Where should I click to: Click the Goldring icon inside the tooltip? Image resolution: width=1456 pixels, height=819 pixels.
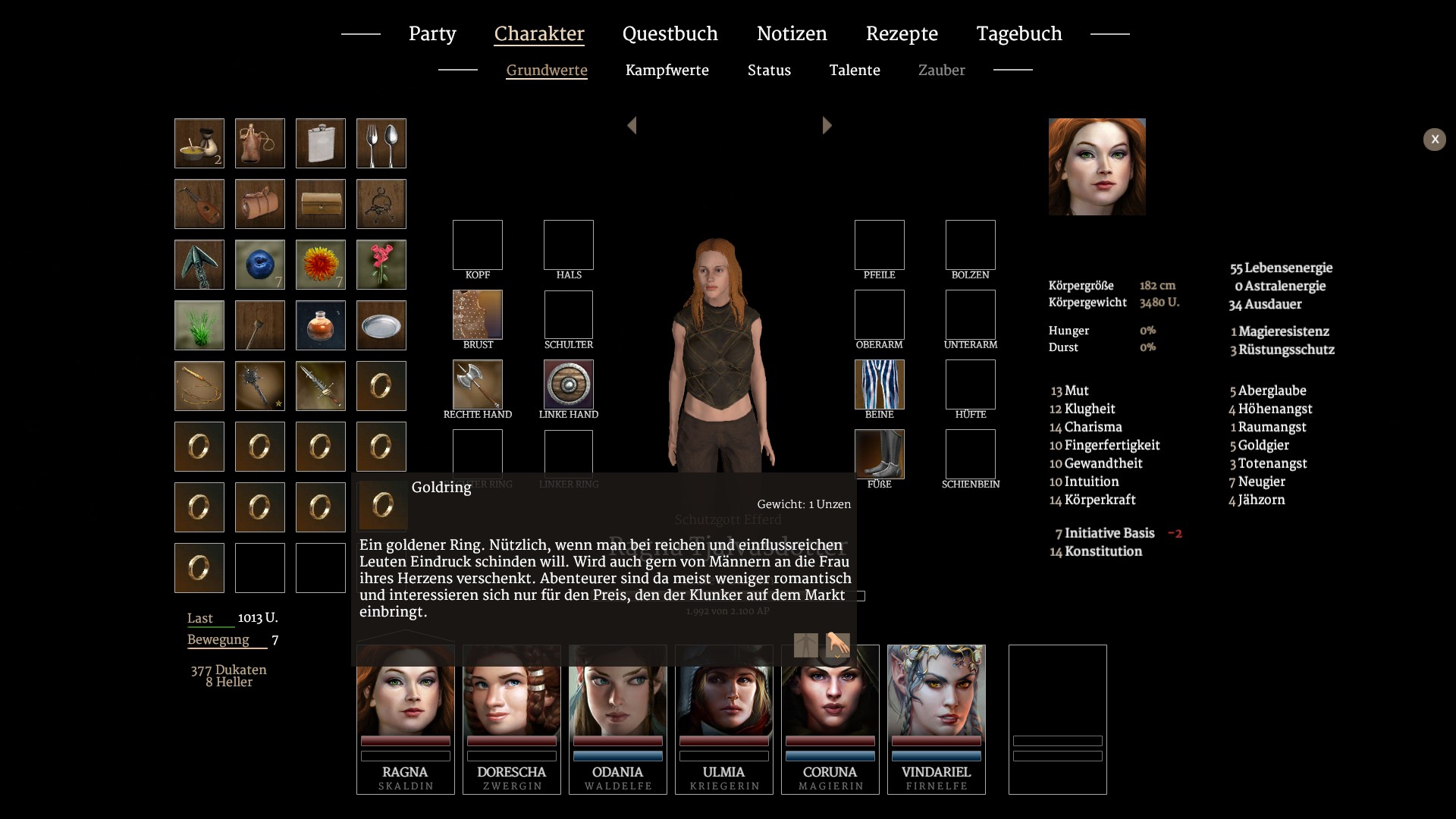click(x=383, y=506)
